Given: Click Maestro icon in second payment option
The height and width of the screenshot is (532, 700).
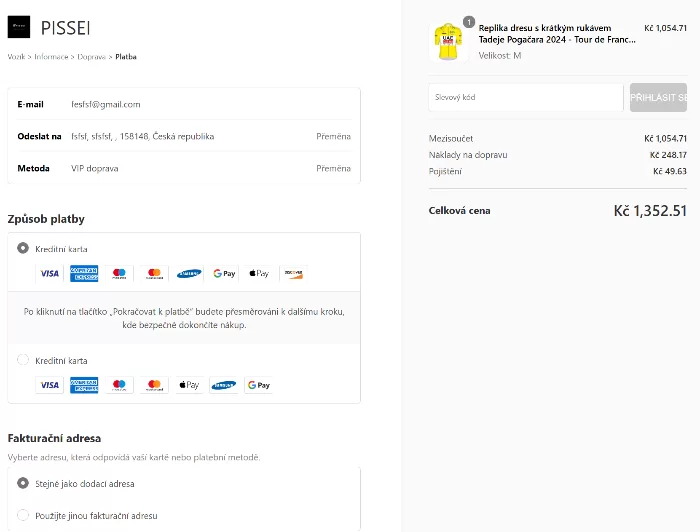Looking at the screenshot, I should click(x=119, y=385).
